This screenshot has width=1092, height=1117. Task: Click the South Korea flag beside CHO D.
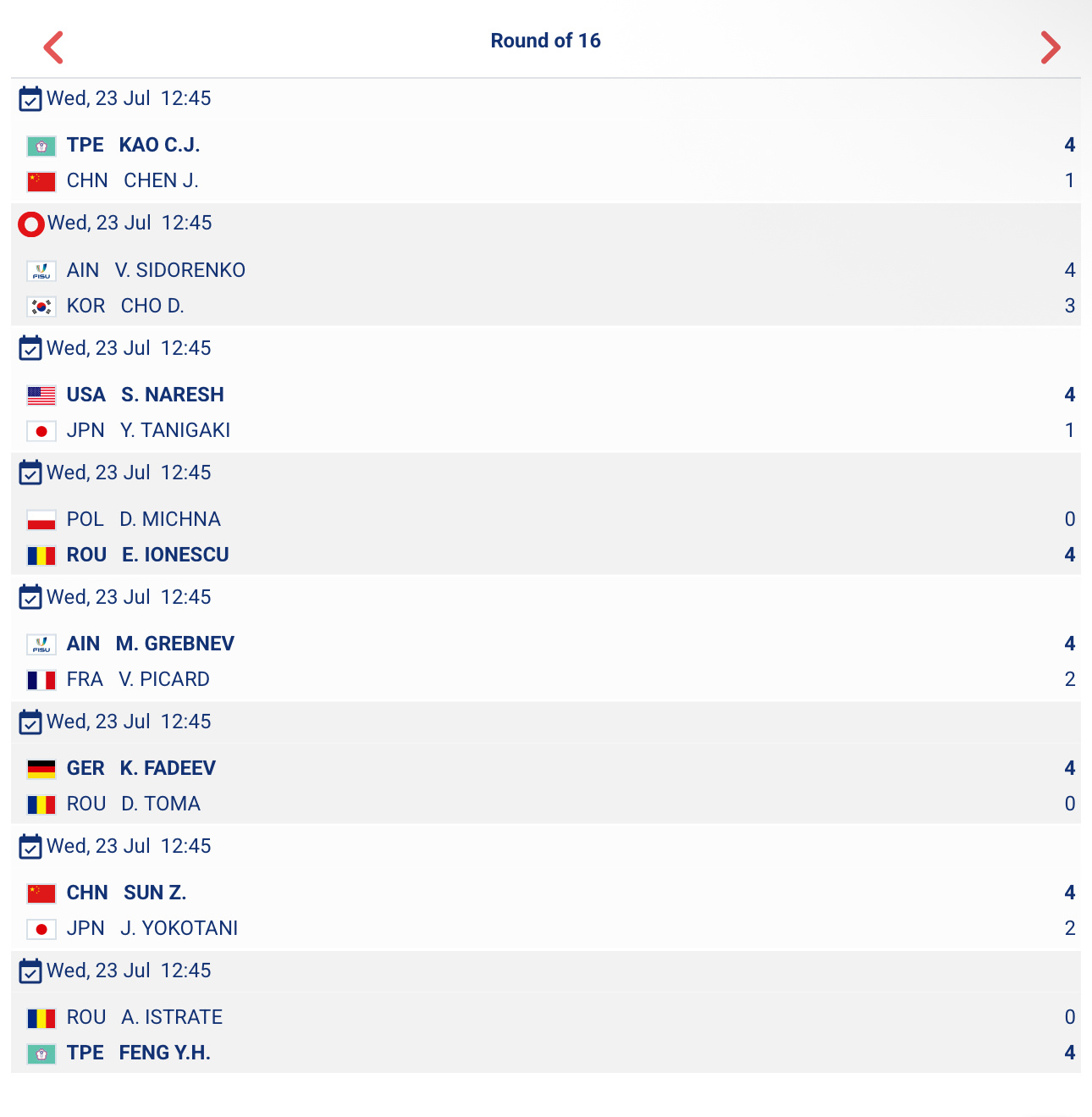point(41,307)
